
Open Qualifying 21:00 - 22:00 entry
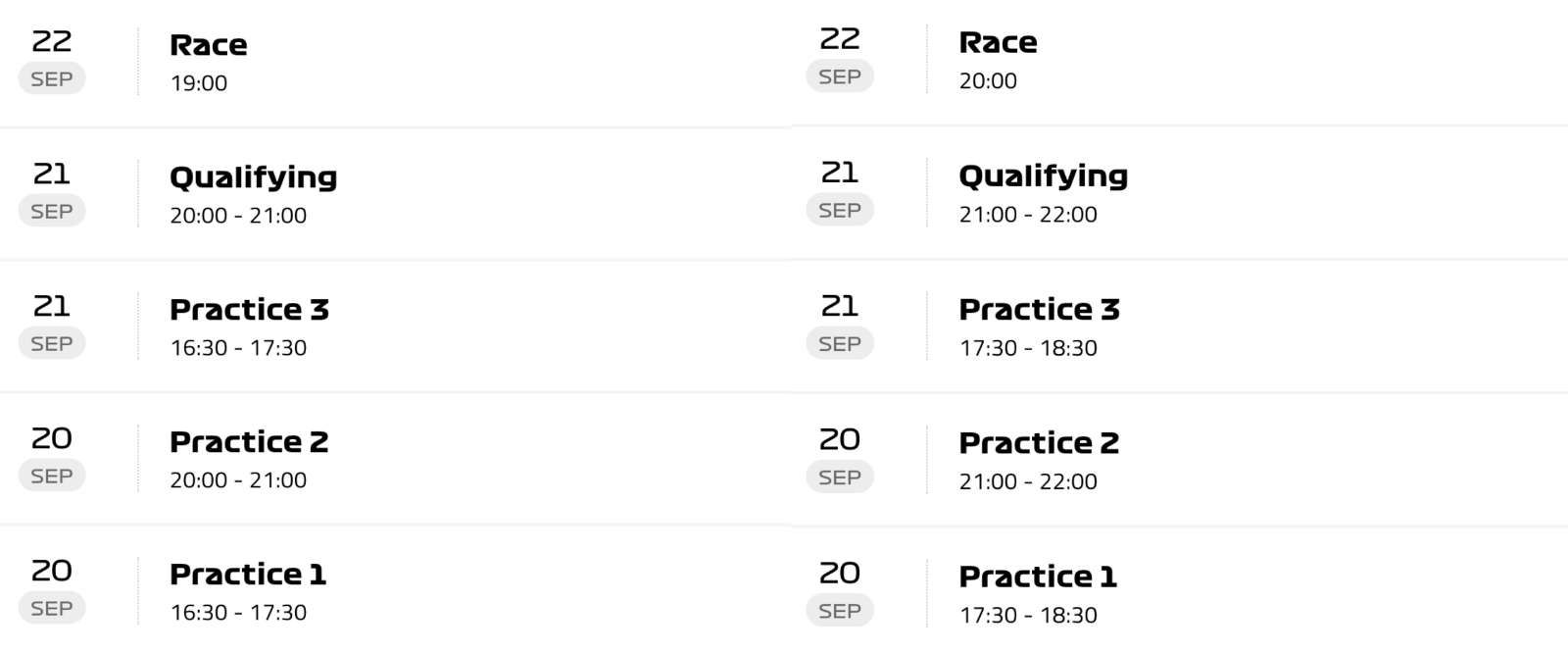(x=1179, y=193)
